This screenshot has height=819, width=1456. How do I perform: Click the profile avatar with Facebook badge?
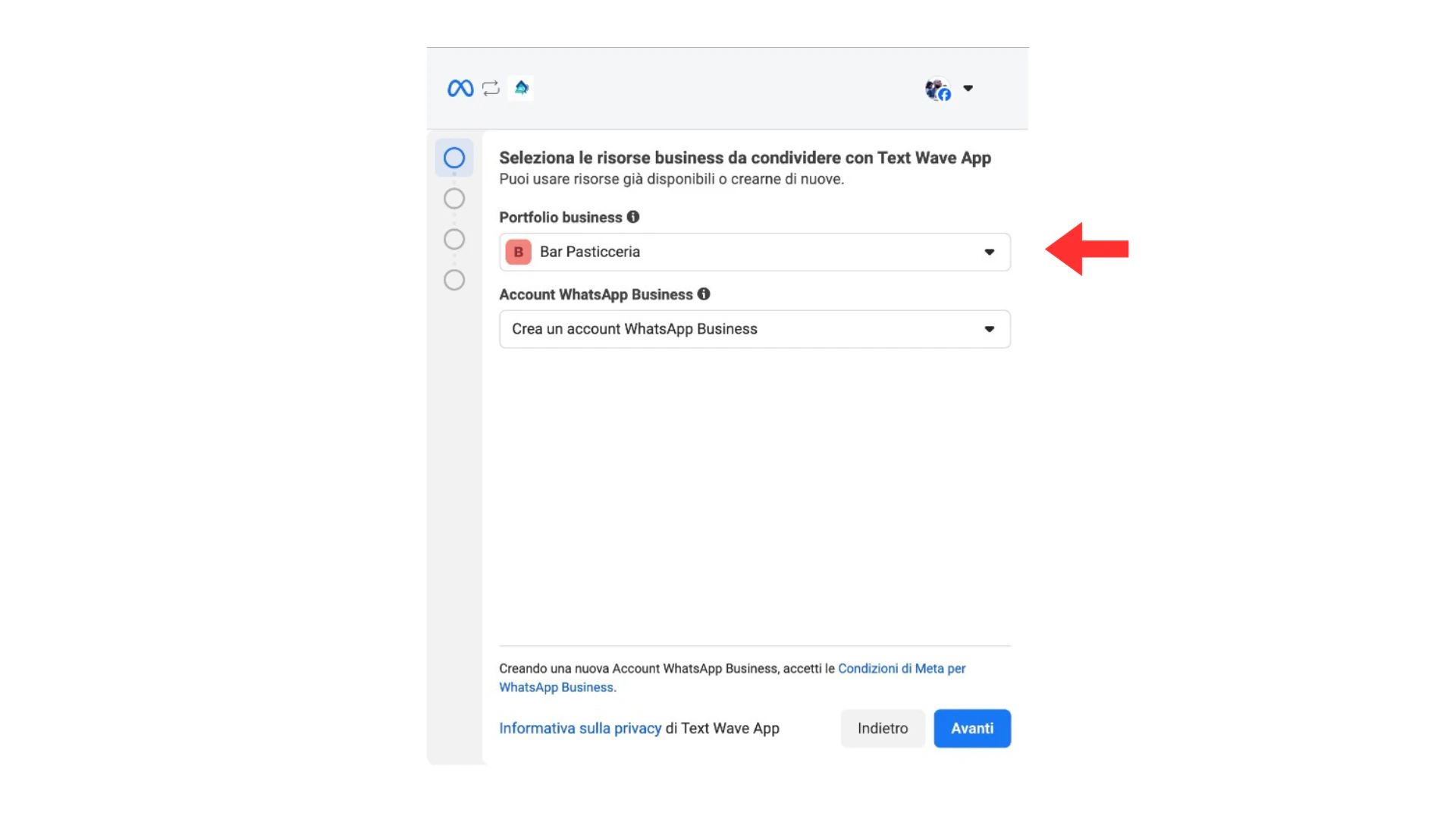[937, 89]
